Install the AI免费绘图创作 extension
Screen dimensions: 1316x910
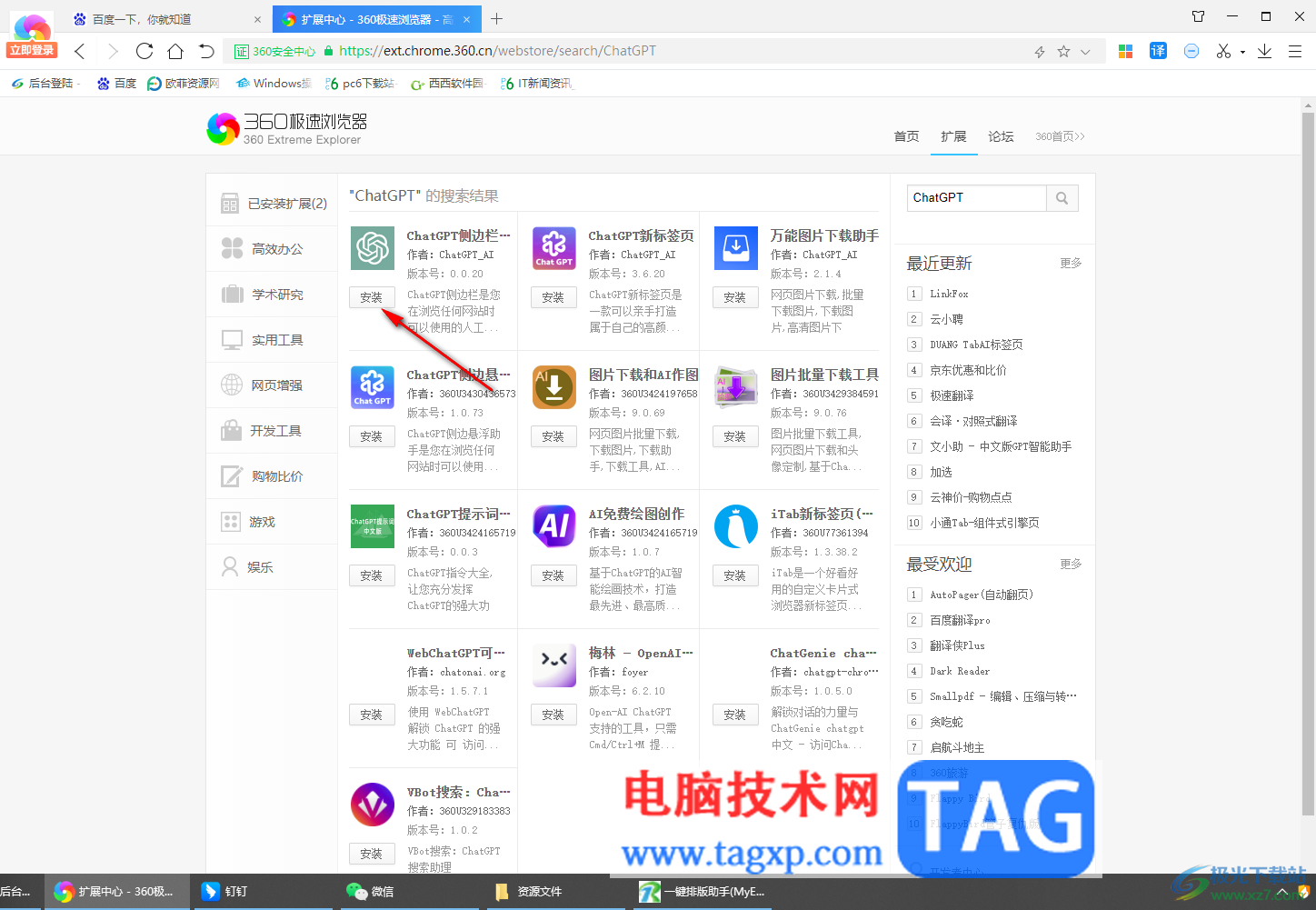[553, 575]
